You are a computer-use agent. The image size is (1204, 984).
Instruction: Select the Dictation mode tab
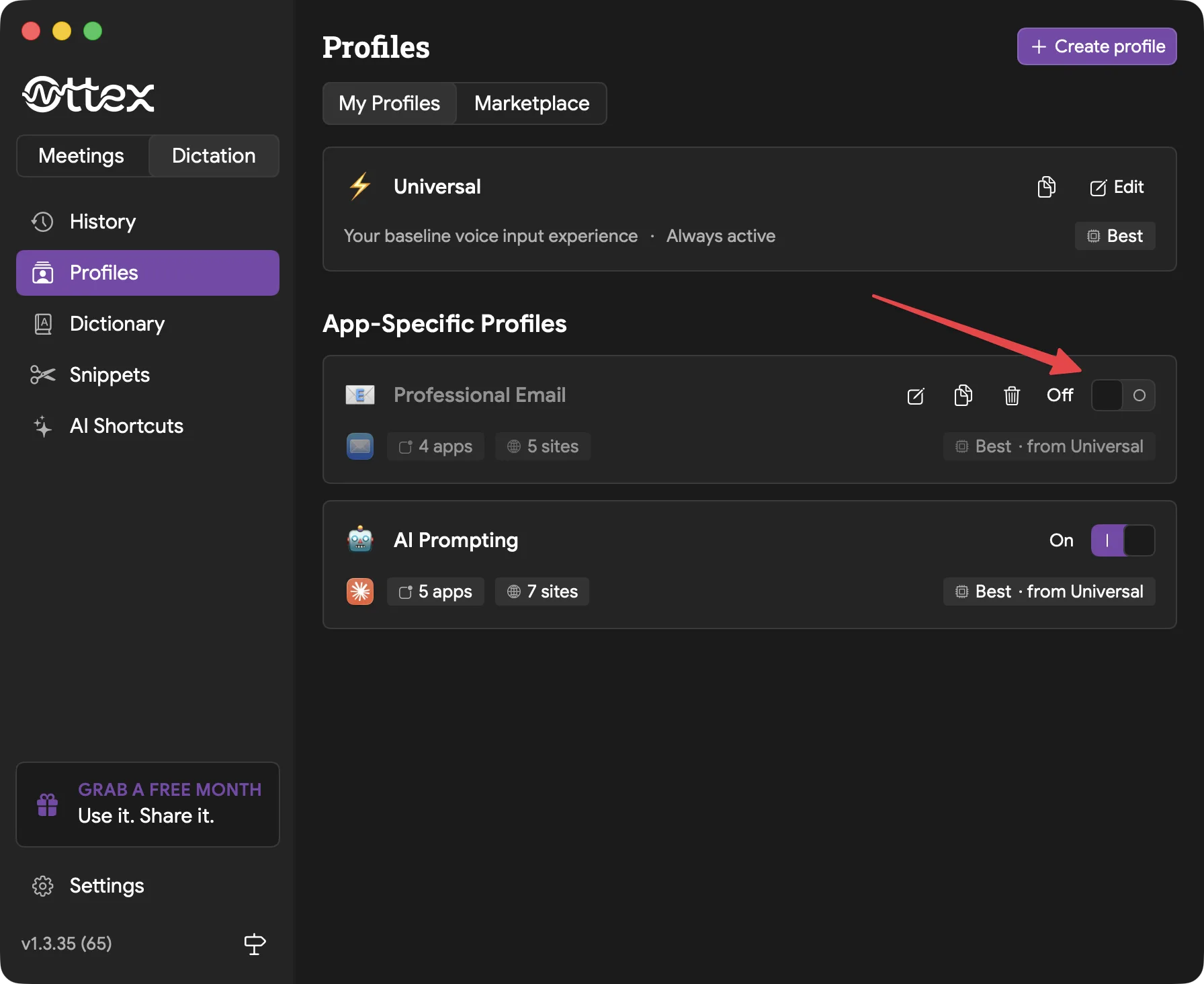pos(214,156)
